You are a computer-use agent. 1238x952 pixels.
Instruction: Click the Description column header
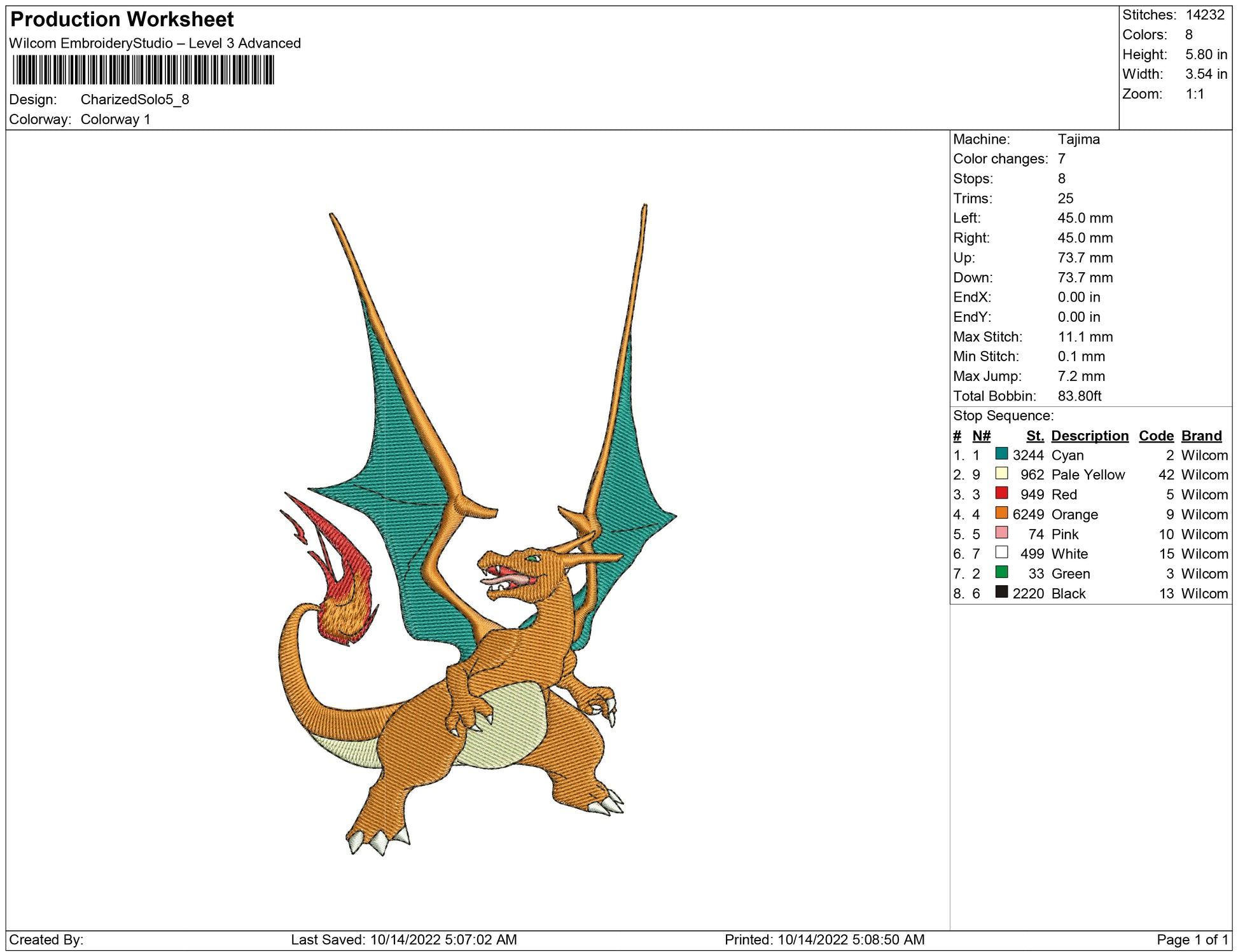click(x=1089, y=436)
